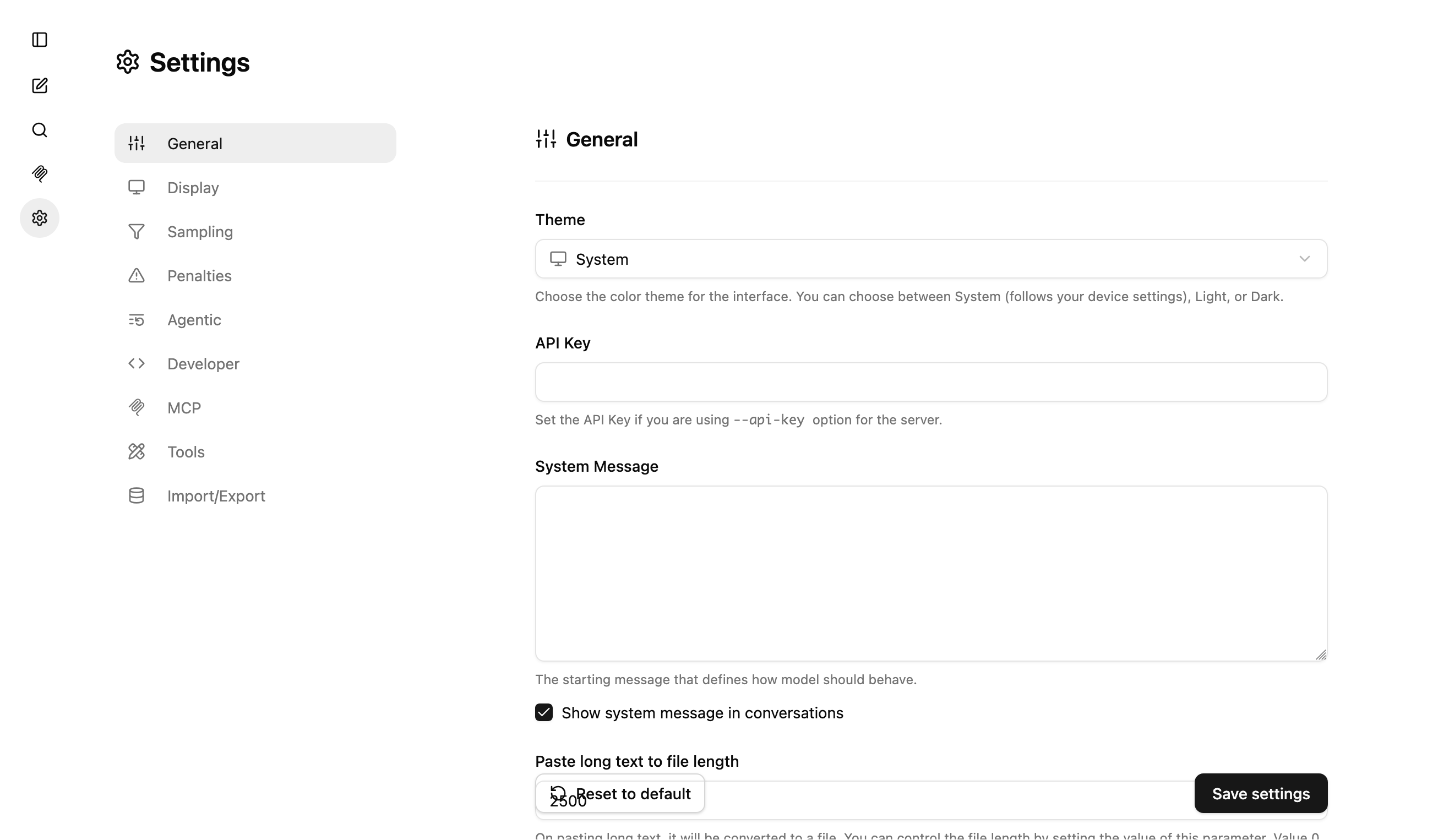
Task: Toggle the sidebar panel icon
Action: [x=40, y=40]
